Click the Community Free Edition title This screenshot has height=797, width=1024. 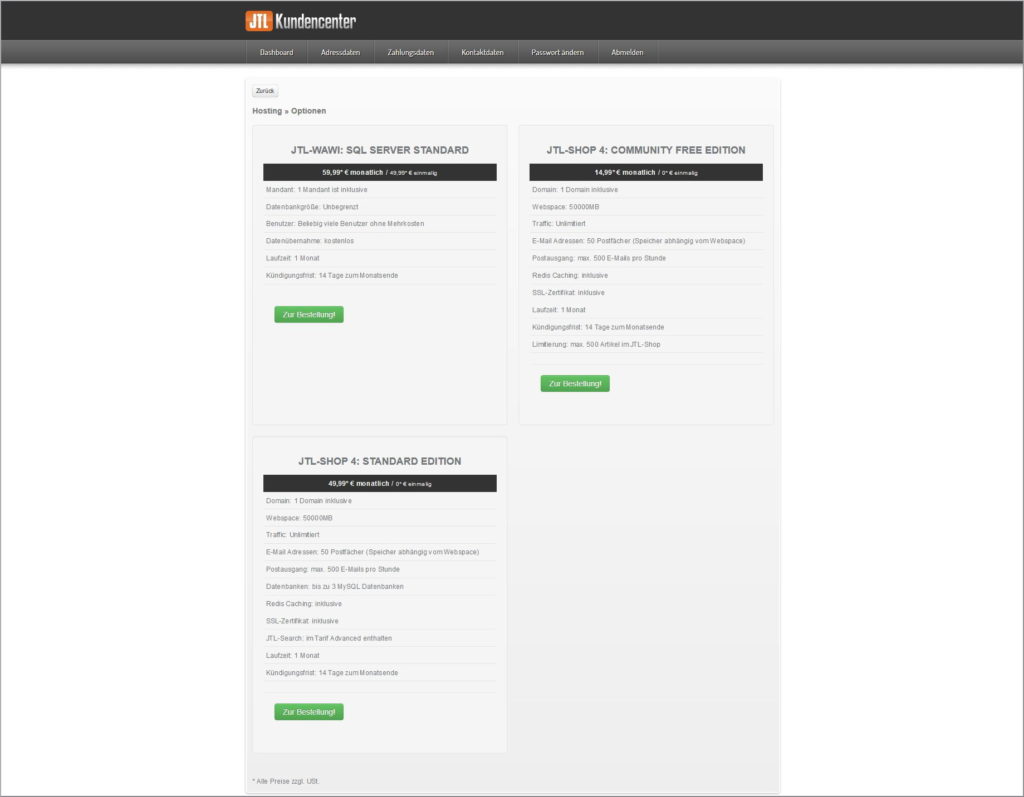(645, 150)
